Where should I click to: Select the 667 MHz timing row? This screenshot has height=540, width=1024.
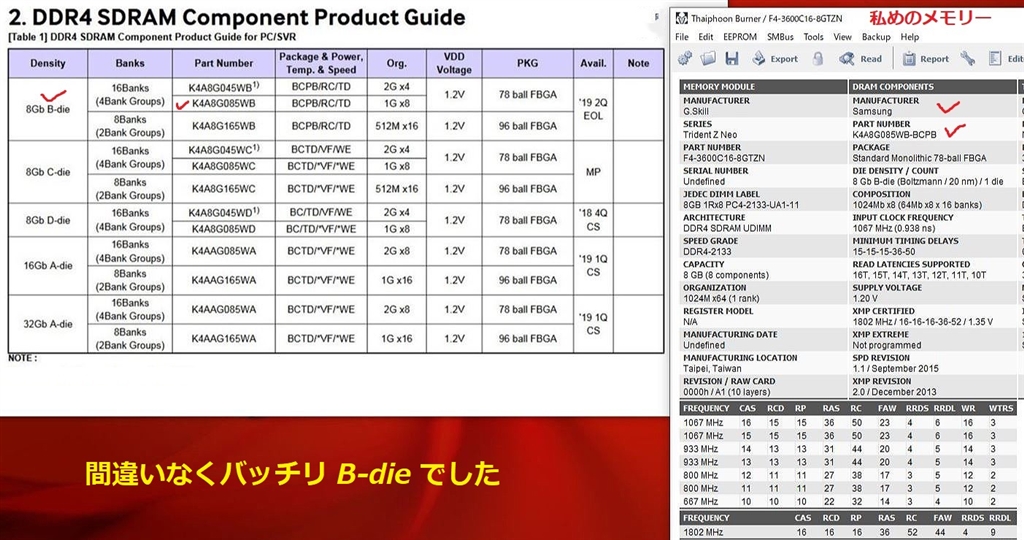pos(848,501)
